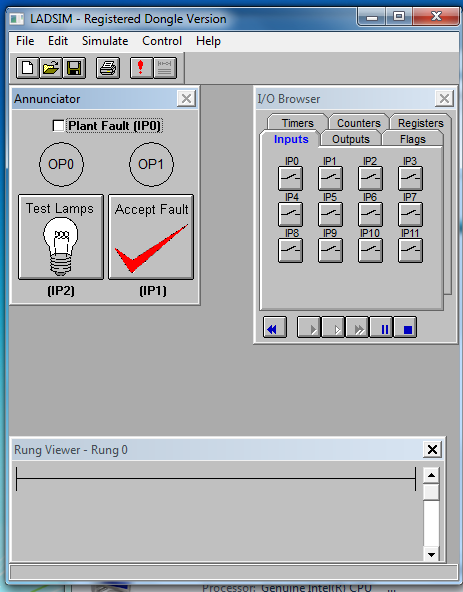The height and width of the screenshot is (592, 463).
Task: Toggle the IP1 input switch
Action: pos(330,178)
